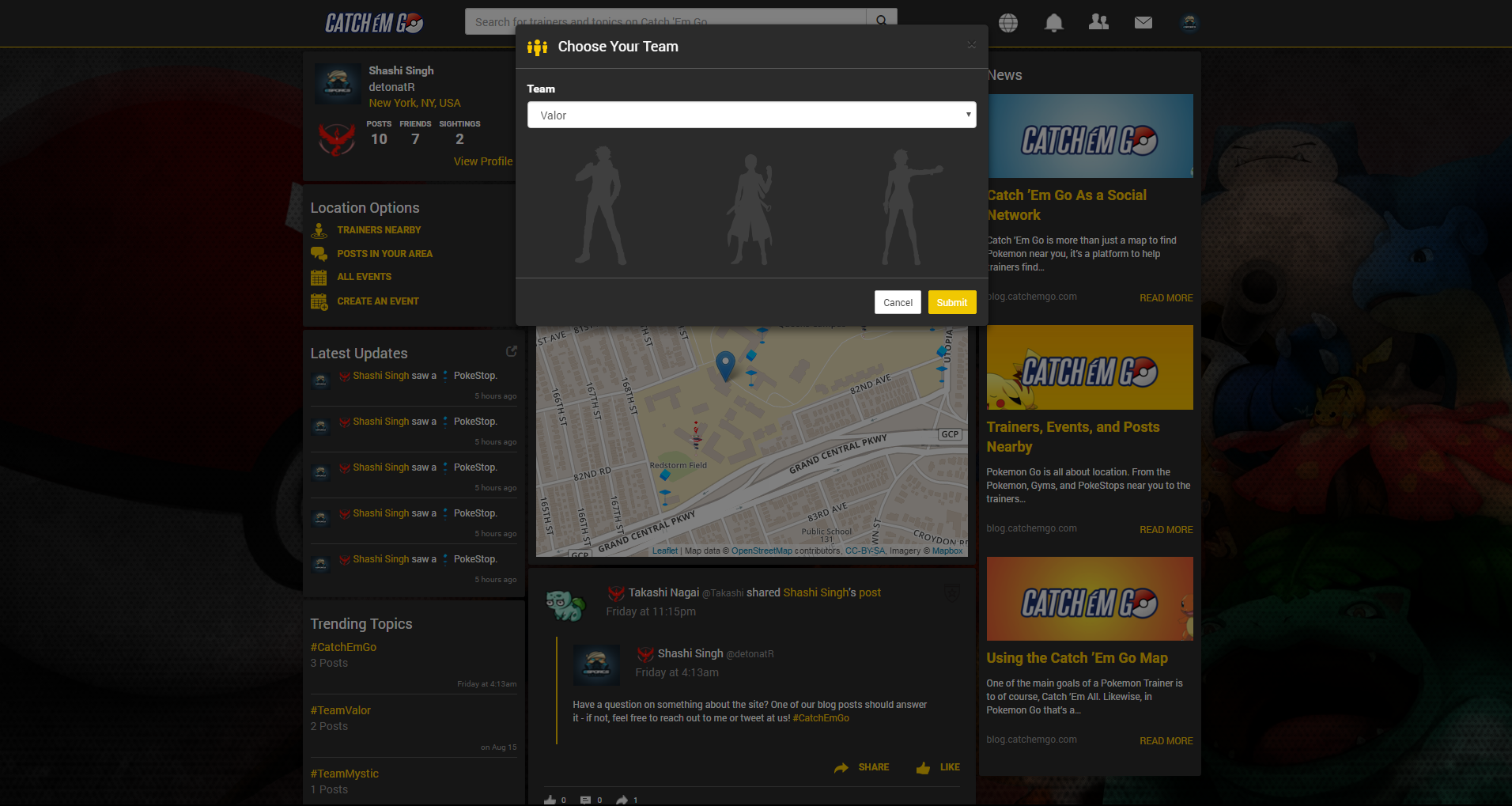This screenshot has height=806, width=1512.
Task: Click Shashi Singh's avatar in shared post
Action: pos(596,664)
